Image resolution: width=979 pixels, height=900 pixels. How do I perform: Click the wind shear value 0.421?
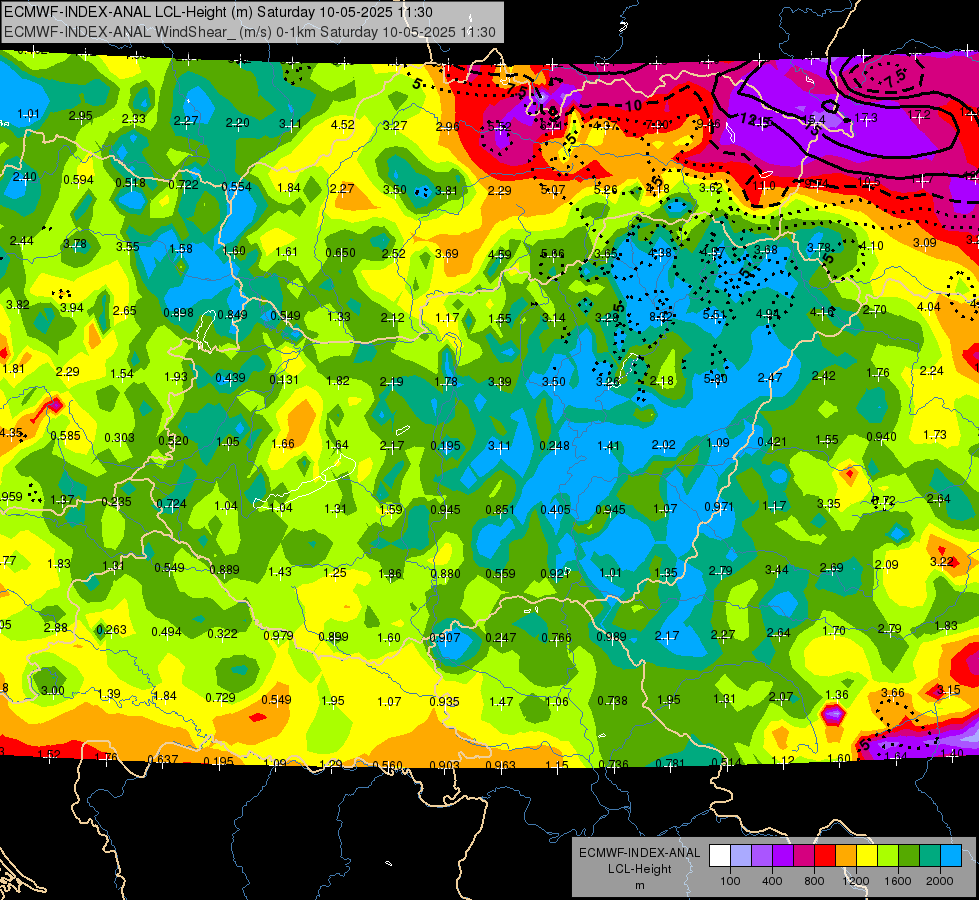(x=772, y=442)
